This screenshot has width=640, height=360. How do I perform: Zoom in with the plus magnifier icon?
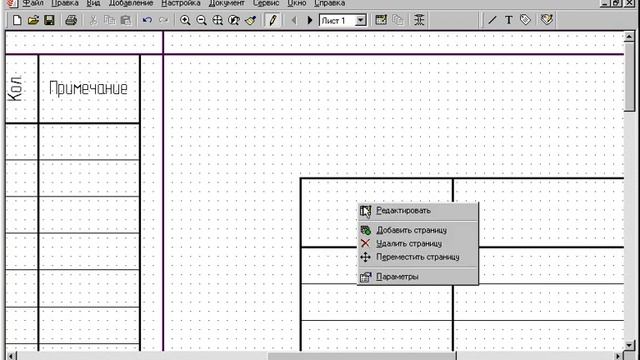tap(185, 20)
